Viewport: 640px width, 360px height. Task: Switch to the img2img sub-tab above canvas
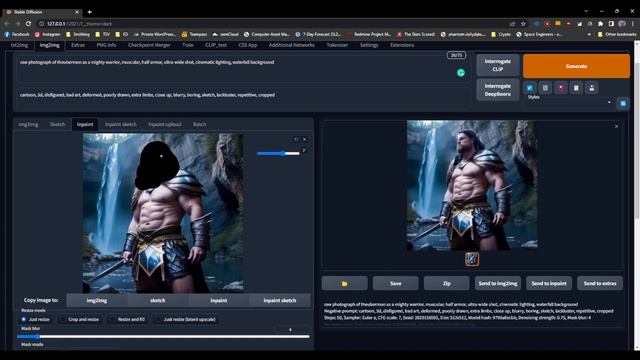click(28, 124)
